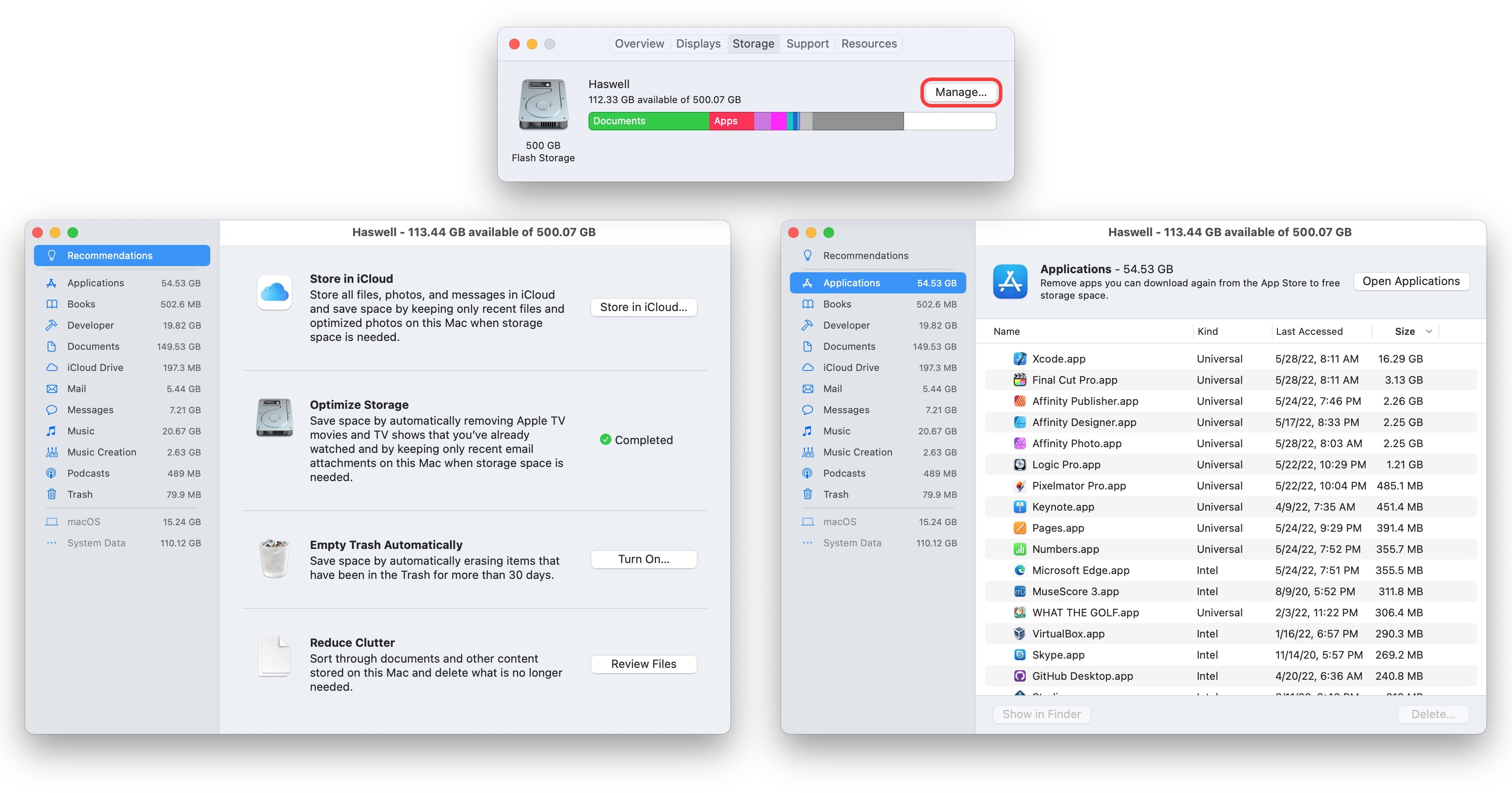Switch to the Overview tab
This screenshot has width=1512, height=793.
tap(639, 43)
